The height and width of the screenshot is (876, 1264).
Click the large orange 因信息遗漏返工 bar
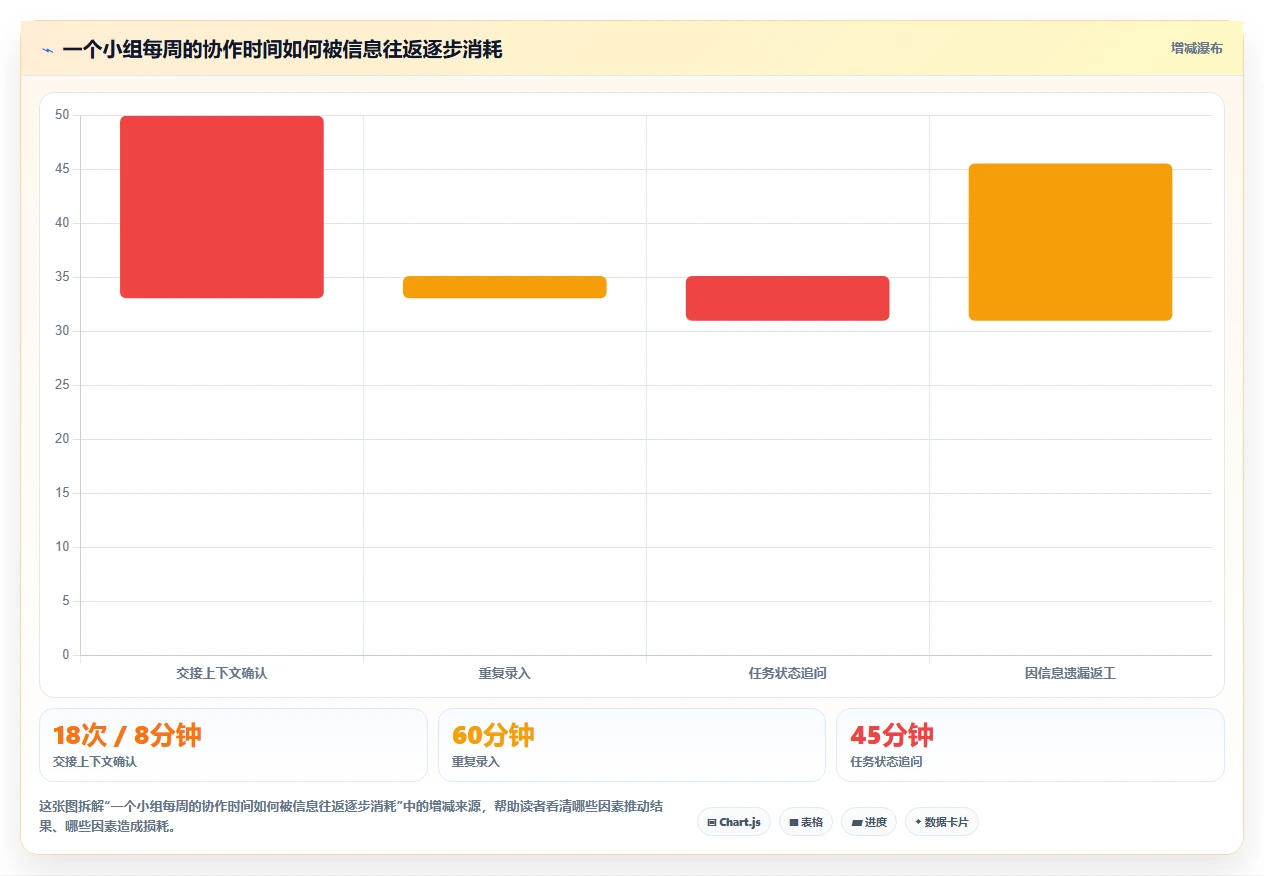coord(1071,242)
